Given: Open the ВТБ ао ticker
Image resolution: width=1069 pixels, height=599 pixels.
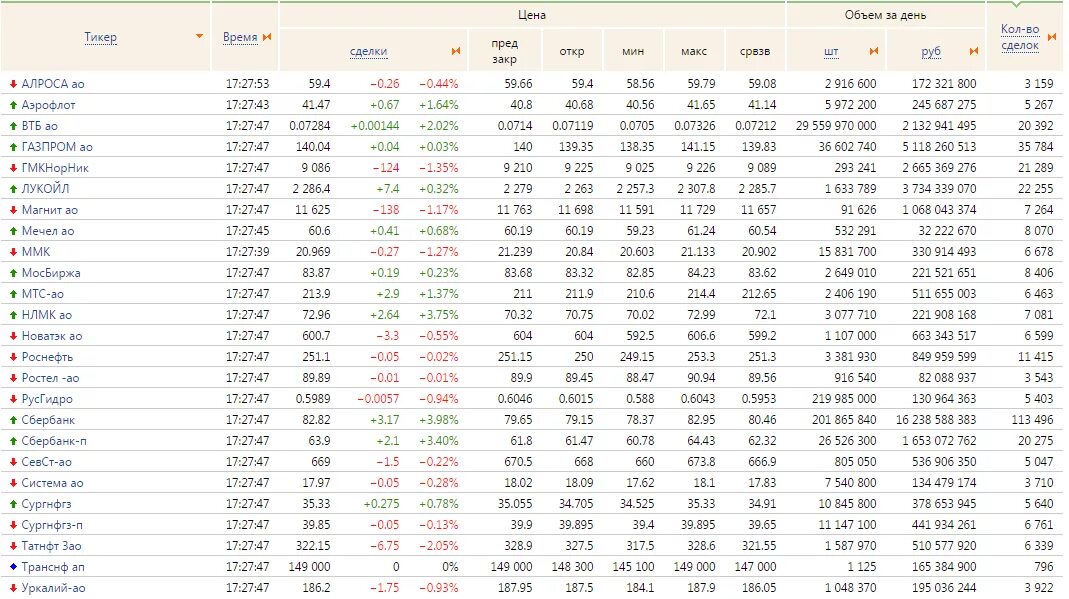Looking at the screenshot, I should [x=40, y=126].
